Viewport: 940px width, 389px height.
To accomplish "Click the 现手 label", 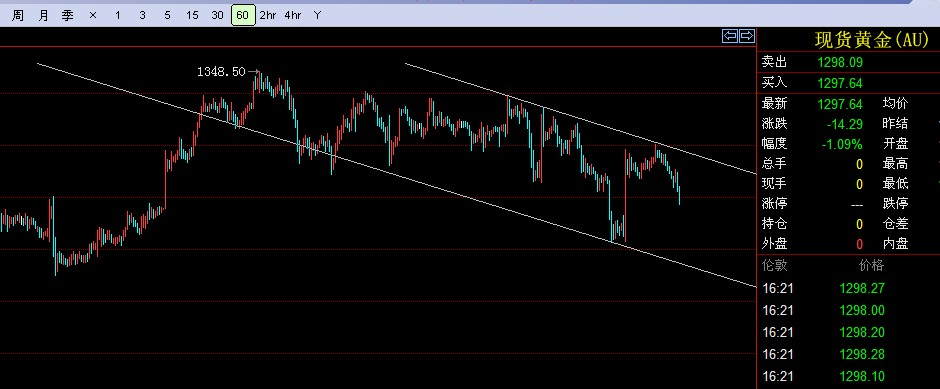I will (x=775, y=183).
